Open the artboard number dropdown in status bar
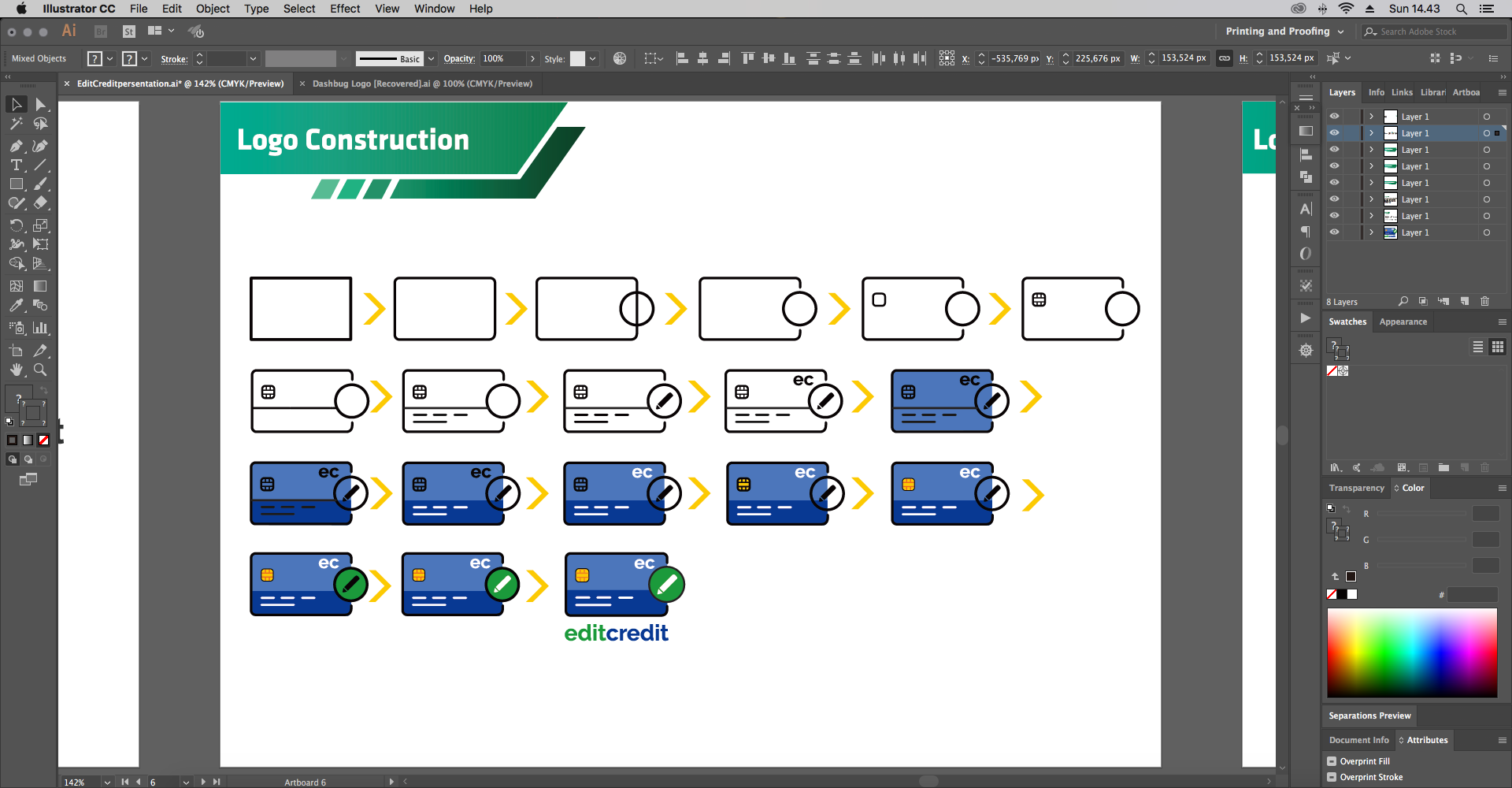 (186, 782)
